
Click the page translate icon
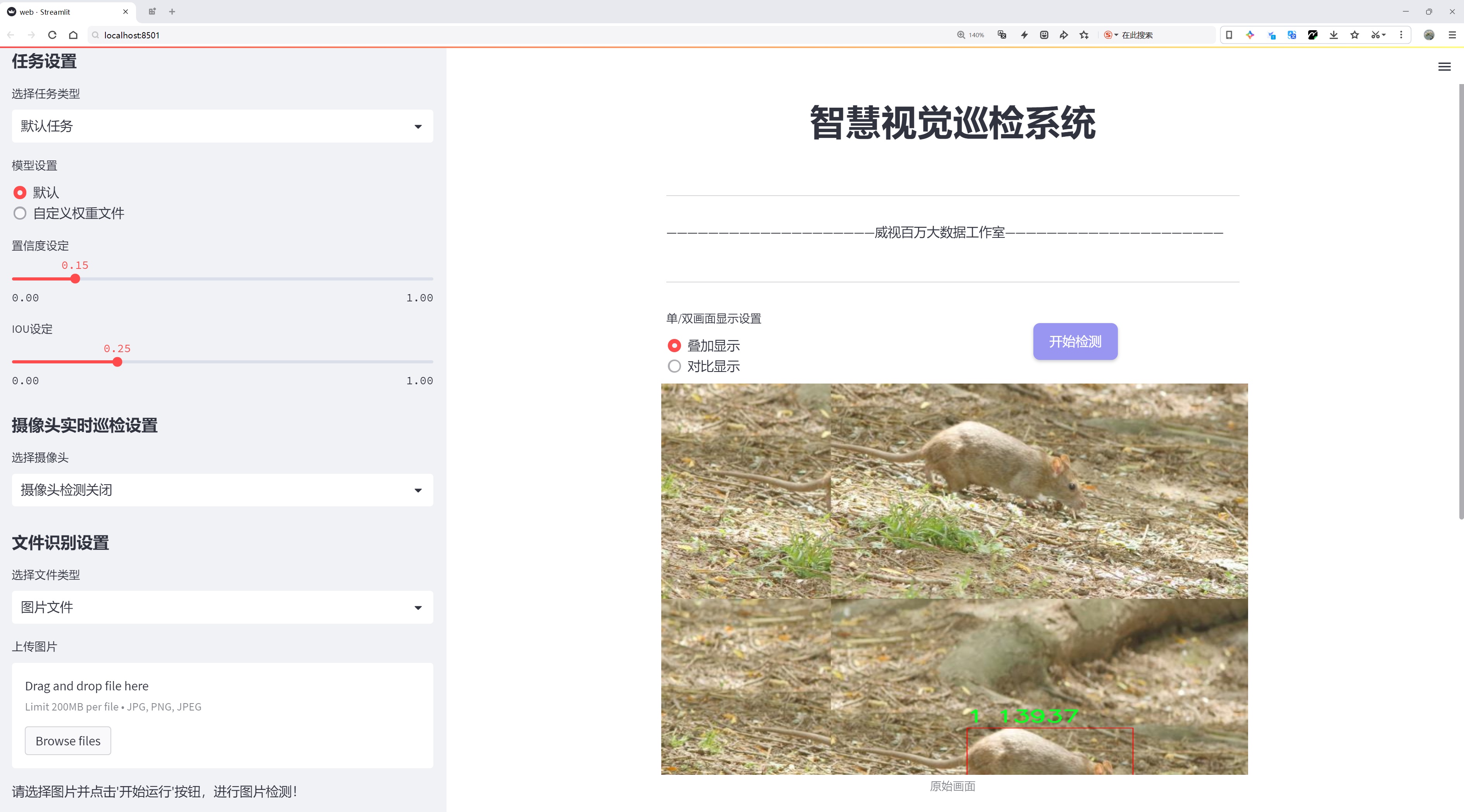1002,35
